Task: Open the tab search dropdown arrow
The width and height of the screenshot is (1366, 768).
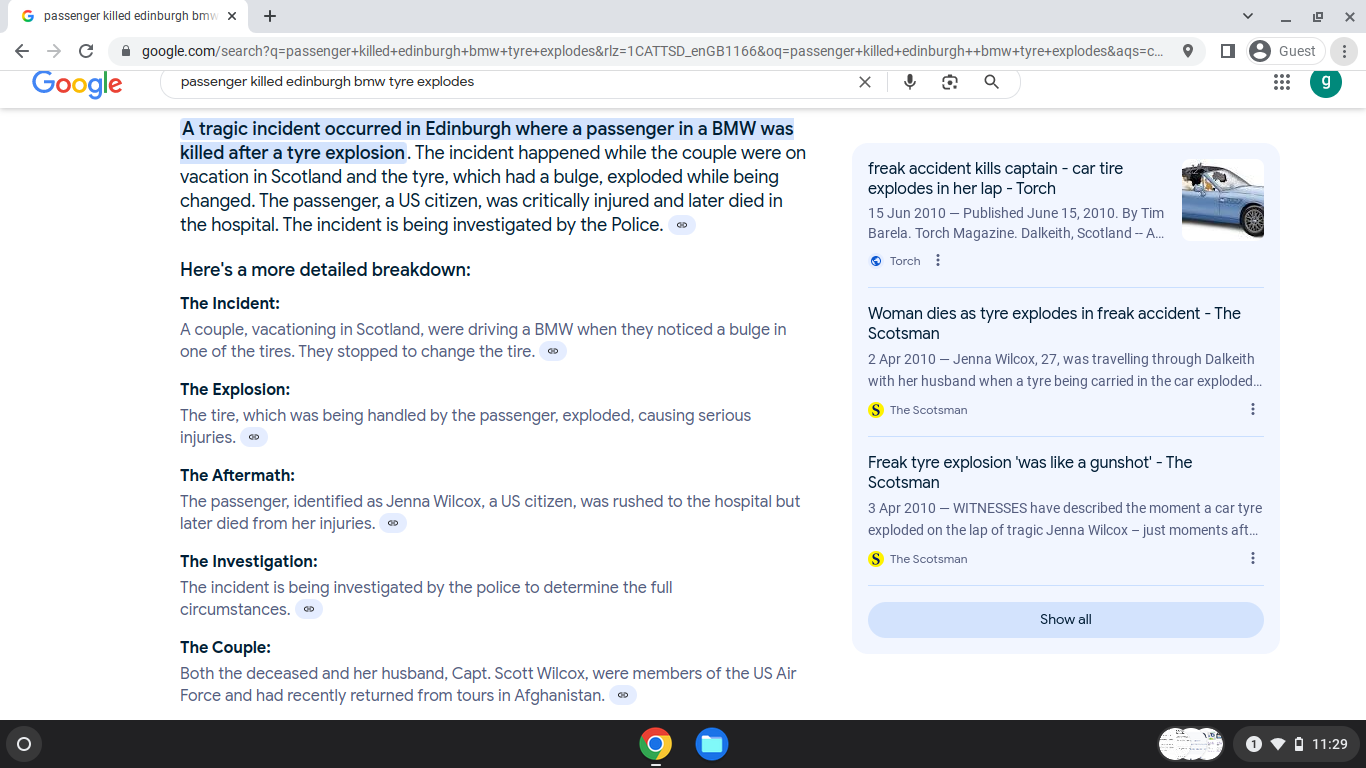Action: pos(1248,16)
